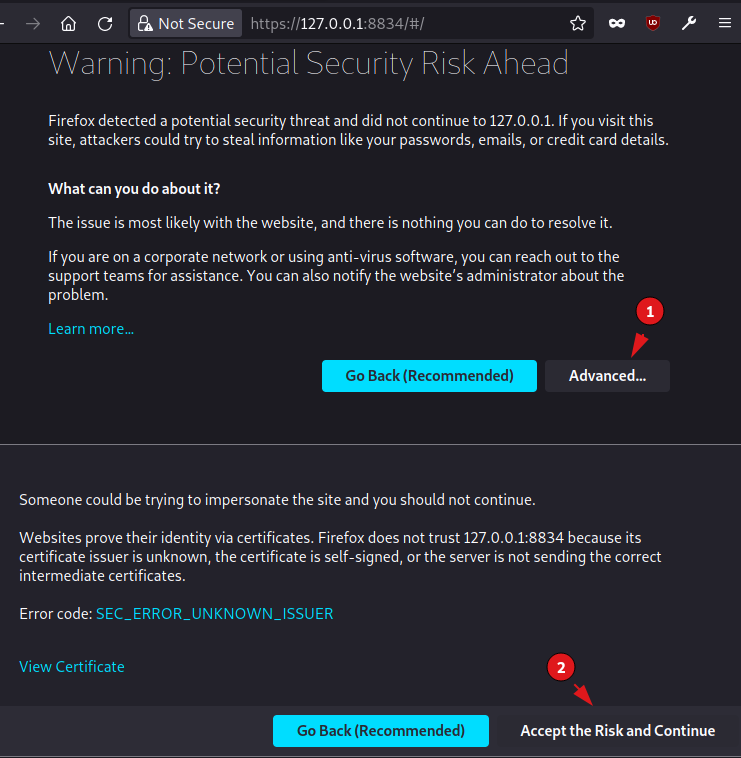Click the Warning: Potential Security Risk heading
This screenshot has height=758, width=741.
pos(308,63)
